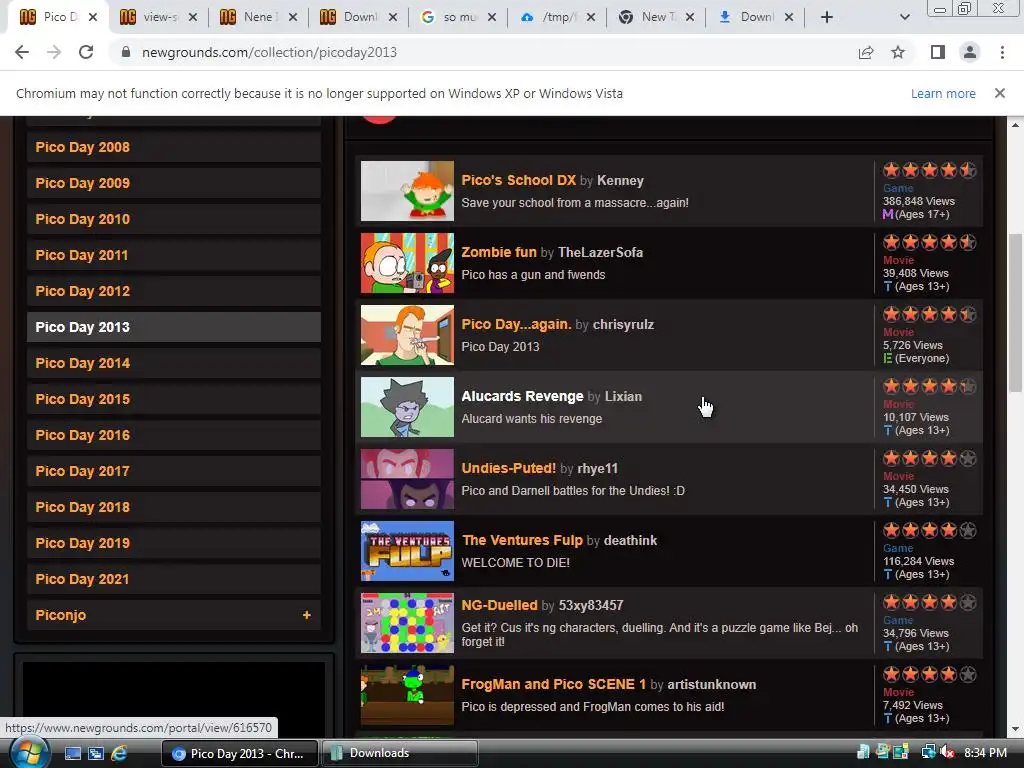Select Pico Day 2021 in sidebar

click(x=174, y=579)
